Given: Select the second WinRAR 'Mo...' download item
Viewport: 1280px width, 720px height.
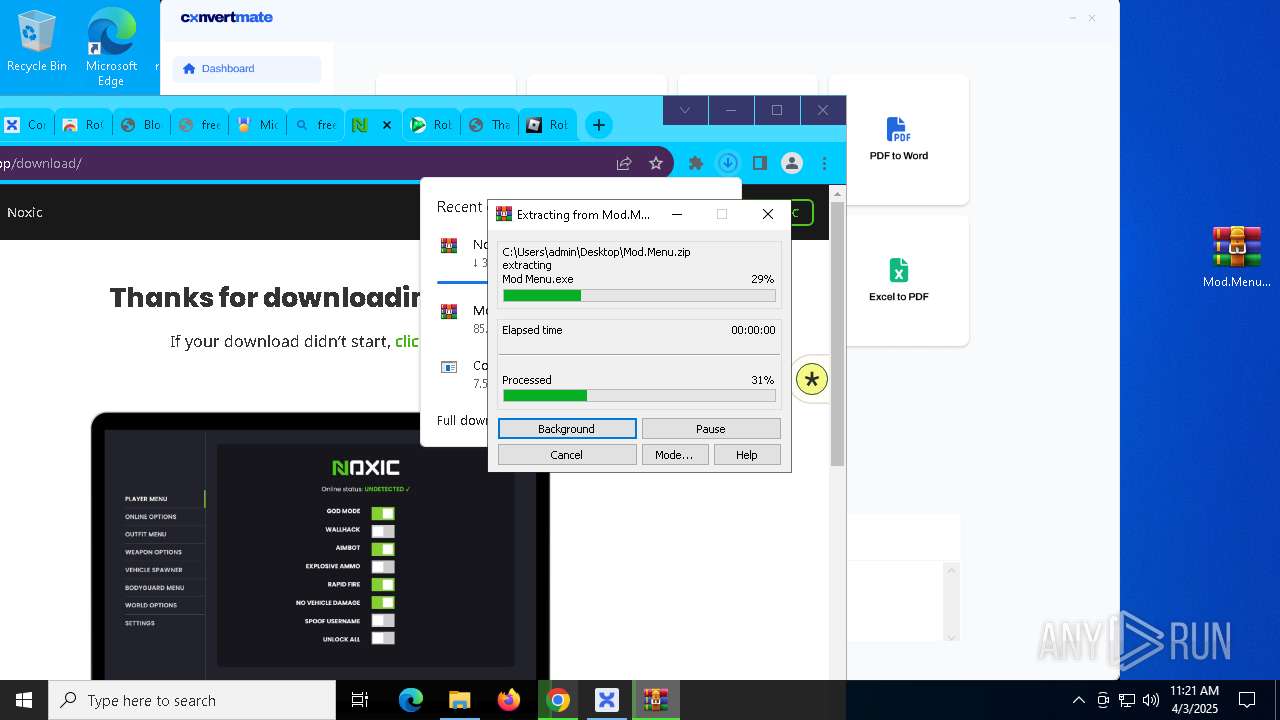Looking at the screenshot, I should coord(449,311).
